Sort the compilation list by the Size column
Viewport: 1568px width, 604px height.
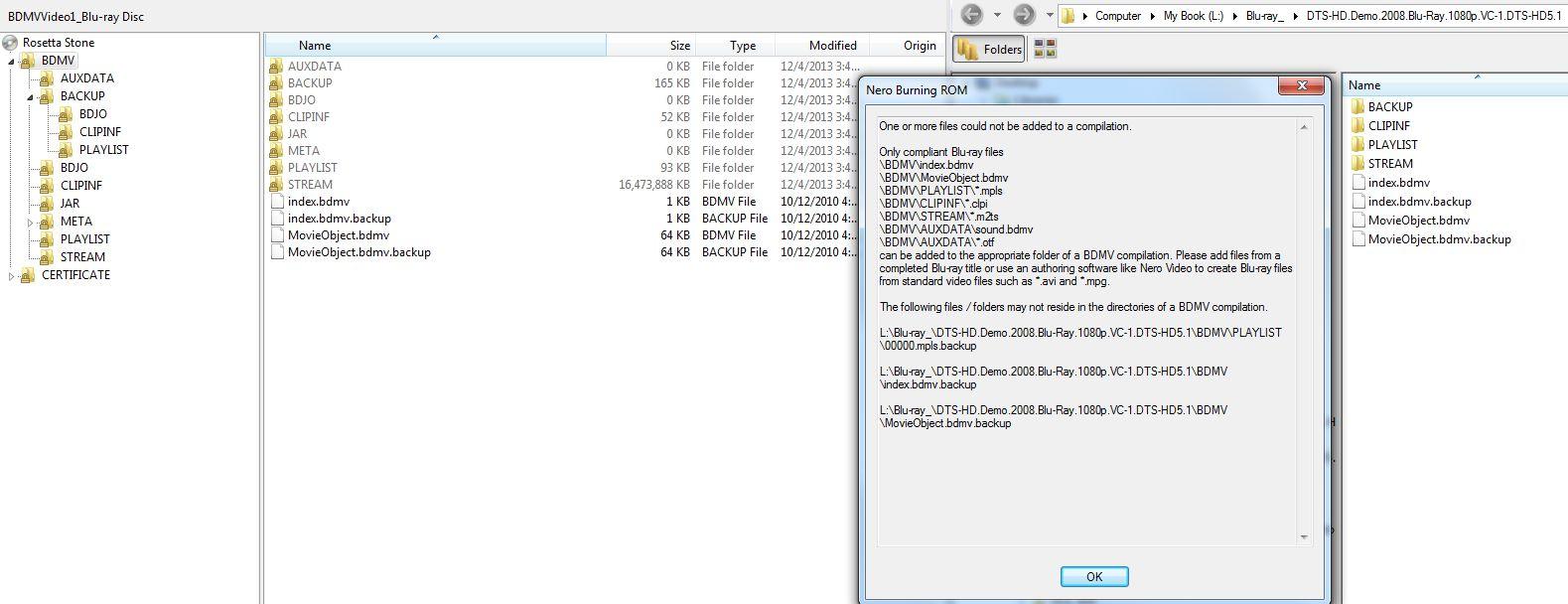pos(650,45)
